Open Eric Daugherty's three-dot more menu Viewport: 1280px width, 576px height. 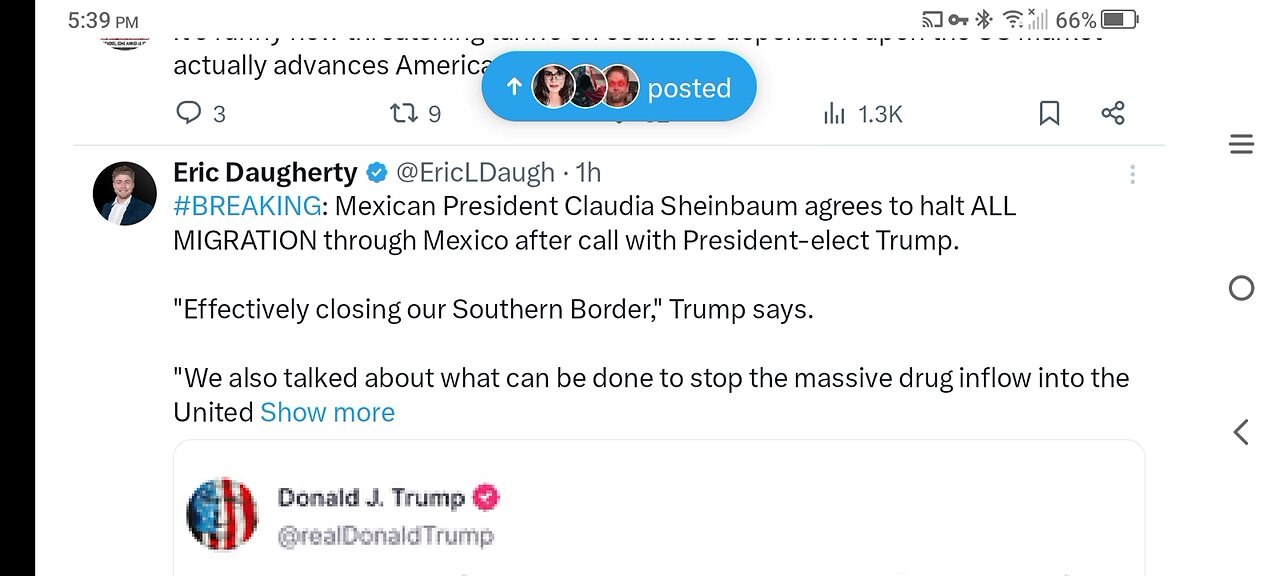(x=1132, y=174)
